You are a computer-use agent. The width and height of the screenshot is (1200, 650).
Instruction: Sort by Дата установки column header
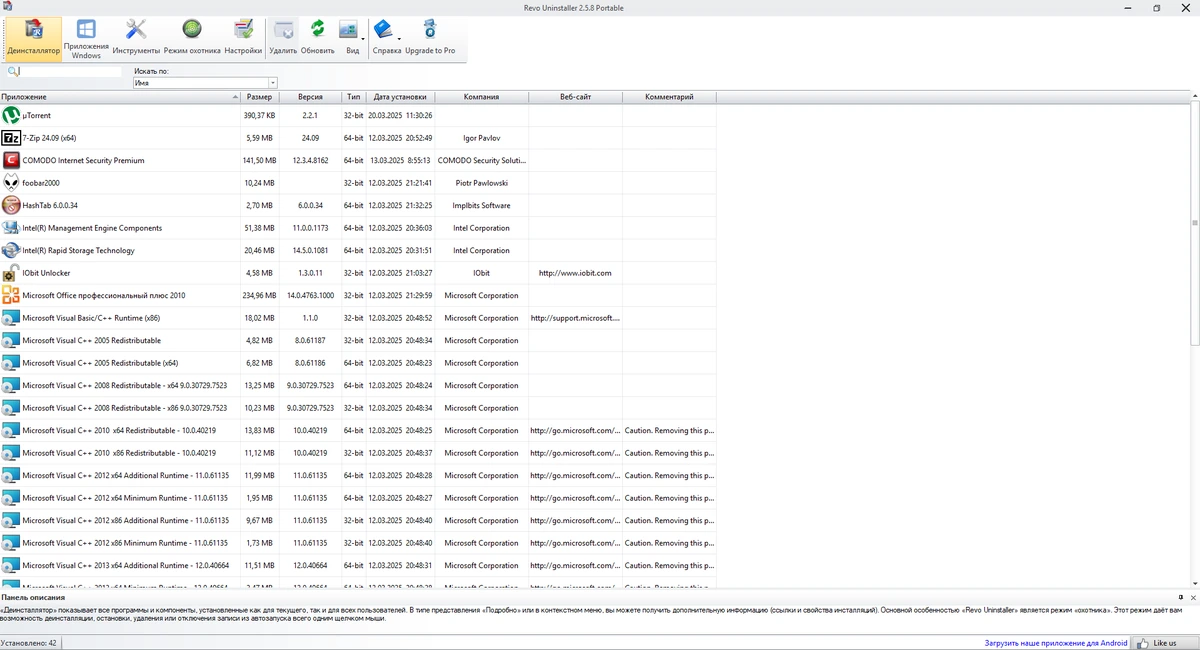[400, 97]
